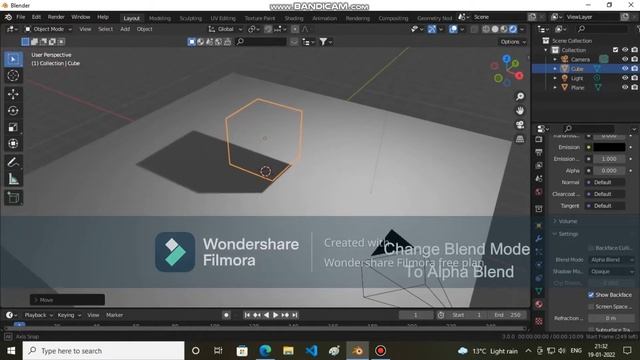
Task: Hide the Cube object with eye icon
Action: click(x=625, y=69)
